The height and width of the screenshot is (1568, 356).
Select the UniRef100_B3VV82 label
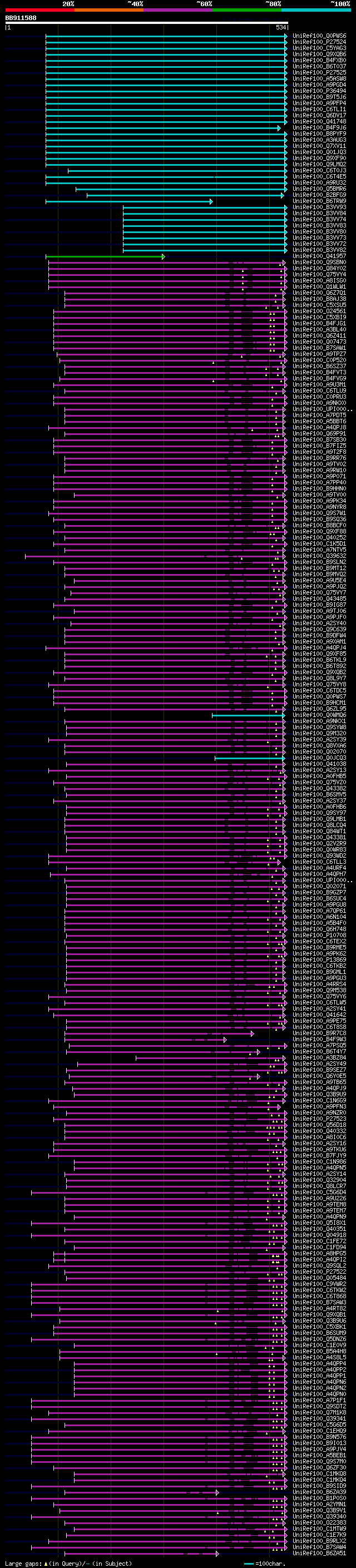(319, 250)
